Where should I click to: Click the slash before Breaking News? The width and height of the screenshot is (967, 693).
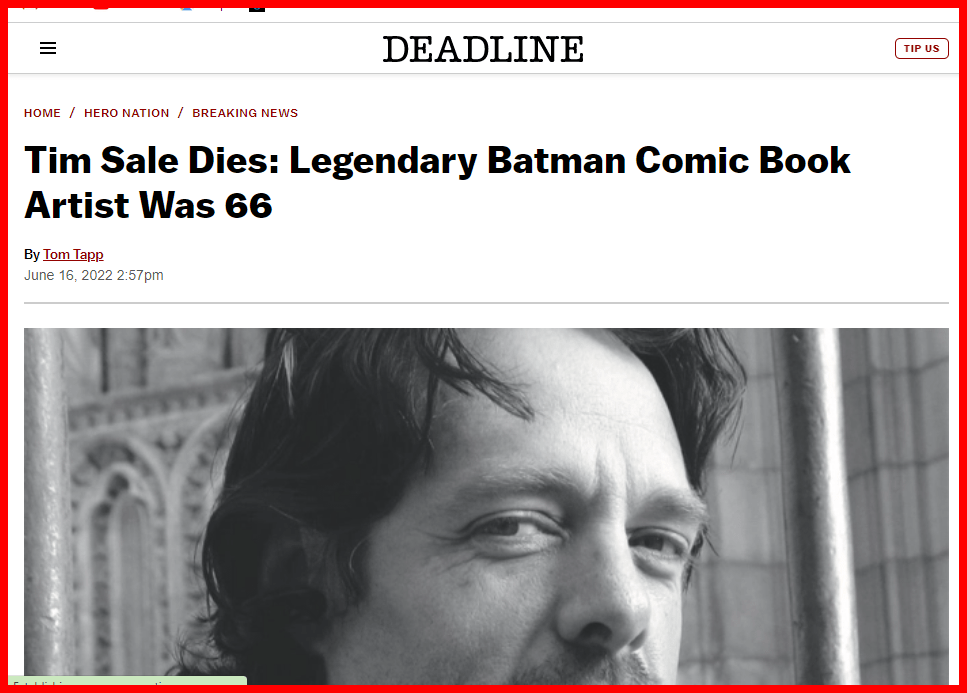click(181, 113)
